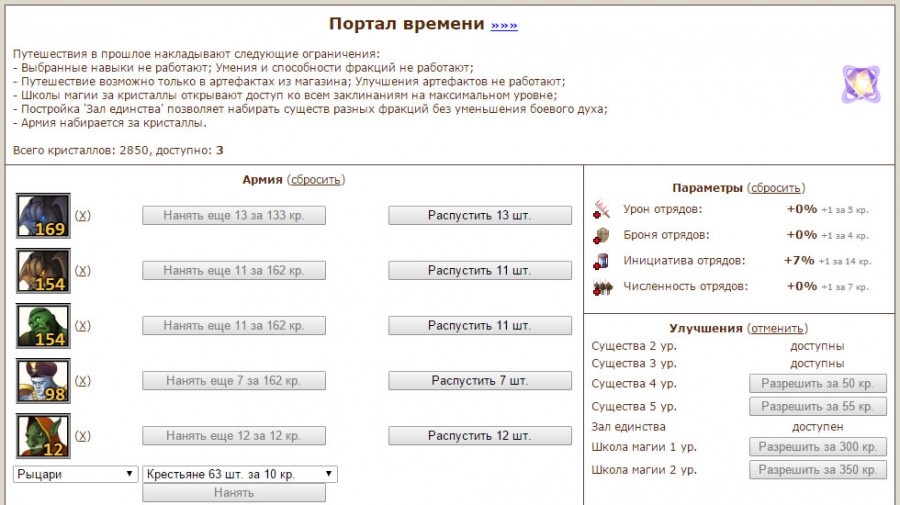Remove the 169-unit stack with (X)

[83, 215]
